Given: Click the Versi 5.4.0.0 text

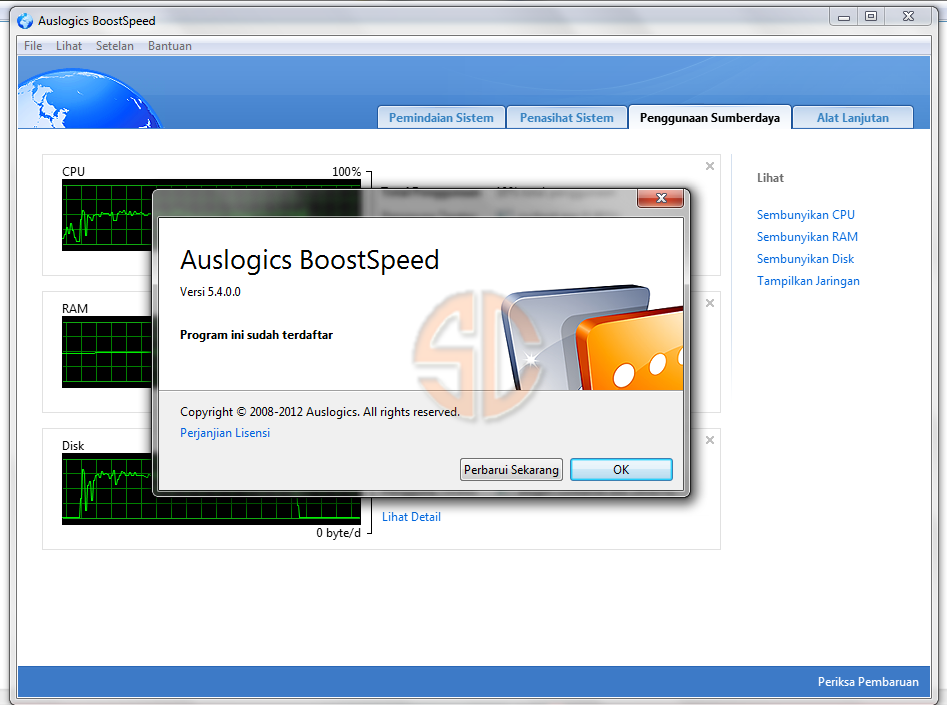Looking at the screenshot, I should coord(210,292).
